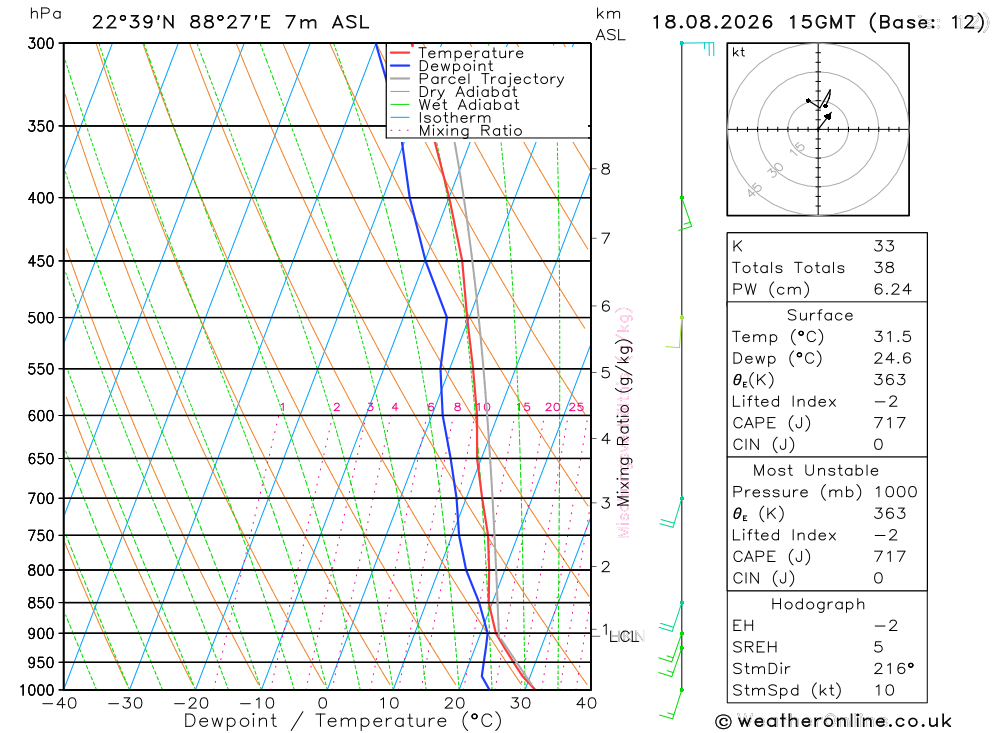This screenshot has width=1000, height=733.
Task: Click the 30 temperature axis label
Action: pyautogui.click(x=520, y=703)
